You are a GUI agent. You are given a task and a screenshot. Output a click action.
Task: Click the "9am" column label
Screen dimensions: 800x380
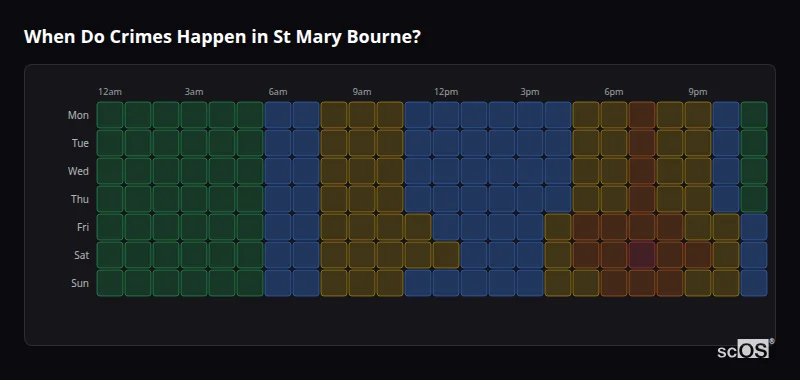pos(362,92)
